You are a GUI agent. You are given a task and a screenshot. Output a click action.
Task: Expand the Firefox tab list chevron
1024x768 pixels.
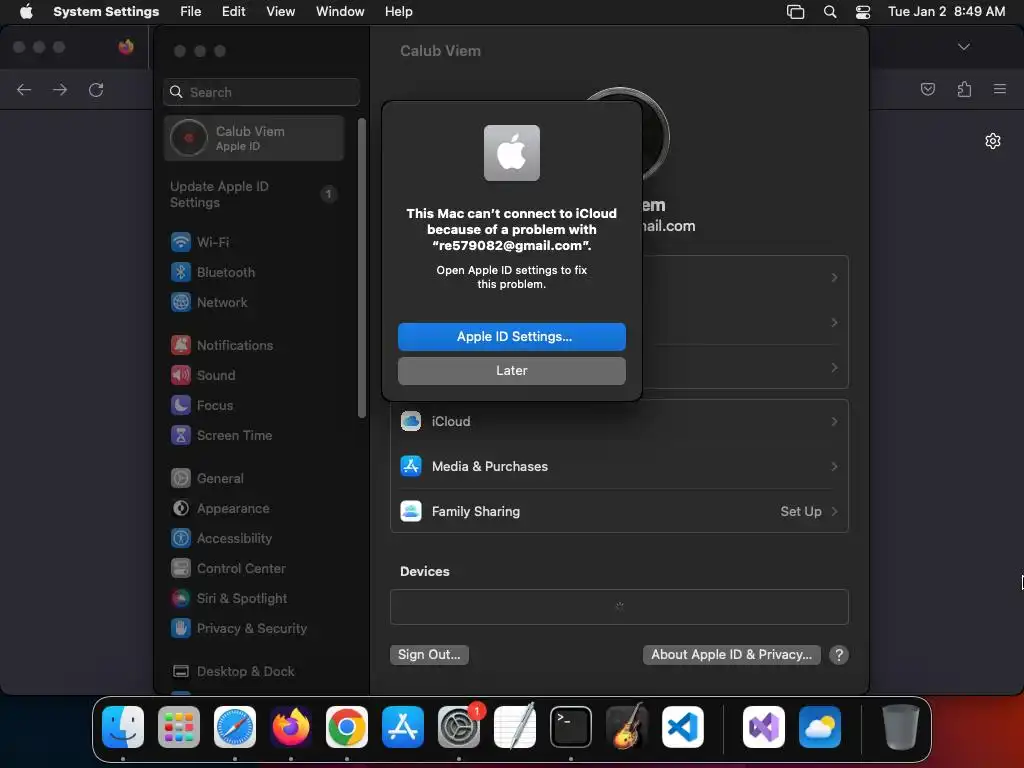click(963, 46)
